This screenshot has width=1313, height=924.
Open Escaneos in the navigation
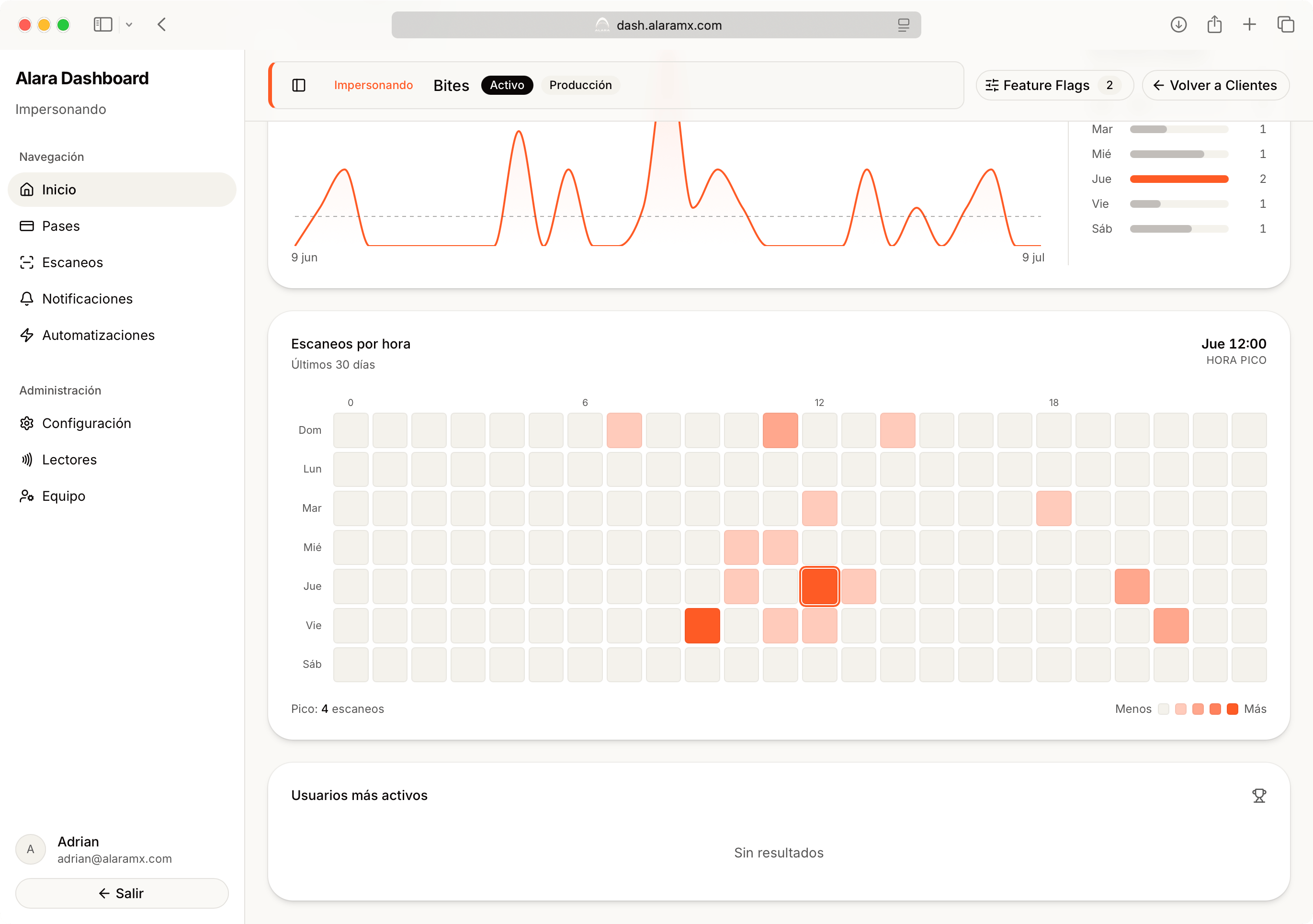click(x=122, y=262)
